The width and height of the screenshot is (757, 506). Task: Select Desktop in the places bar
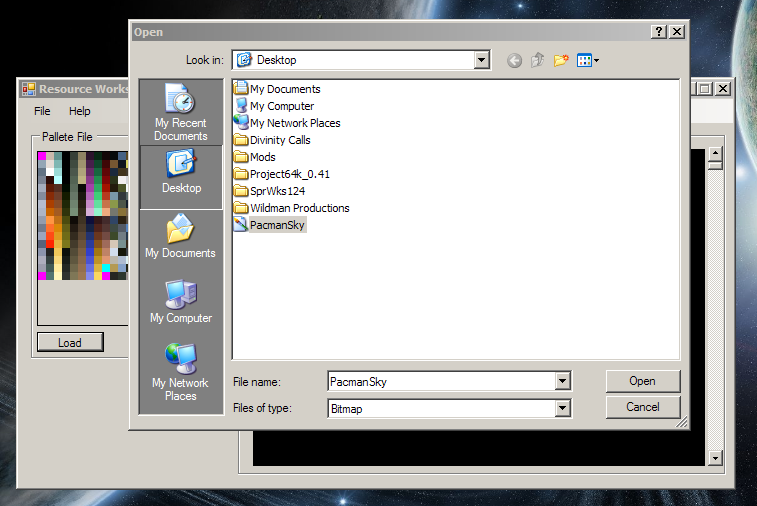coord(181,172)
